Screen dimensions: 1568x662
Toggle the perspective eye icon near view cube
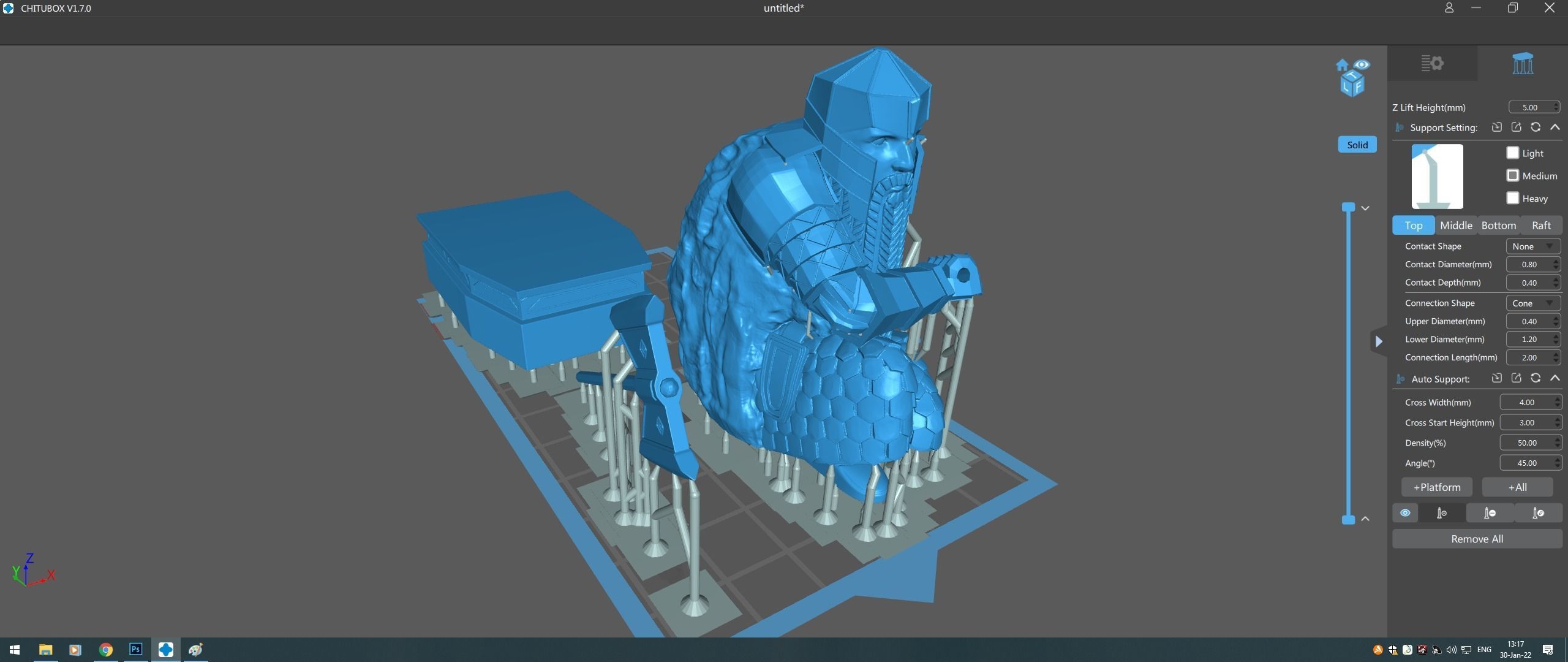coord(1361,64)
